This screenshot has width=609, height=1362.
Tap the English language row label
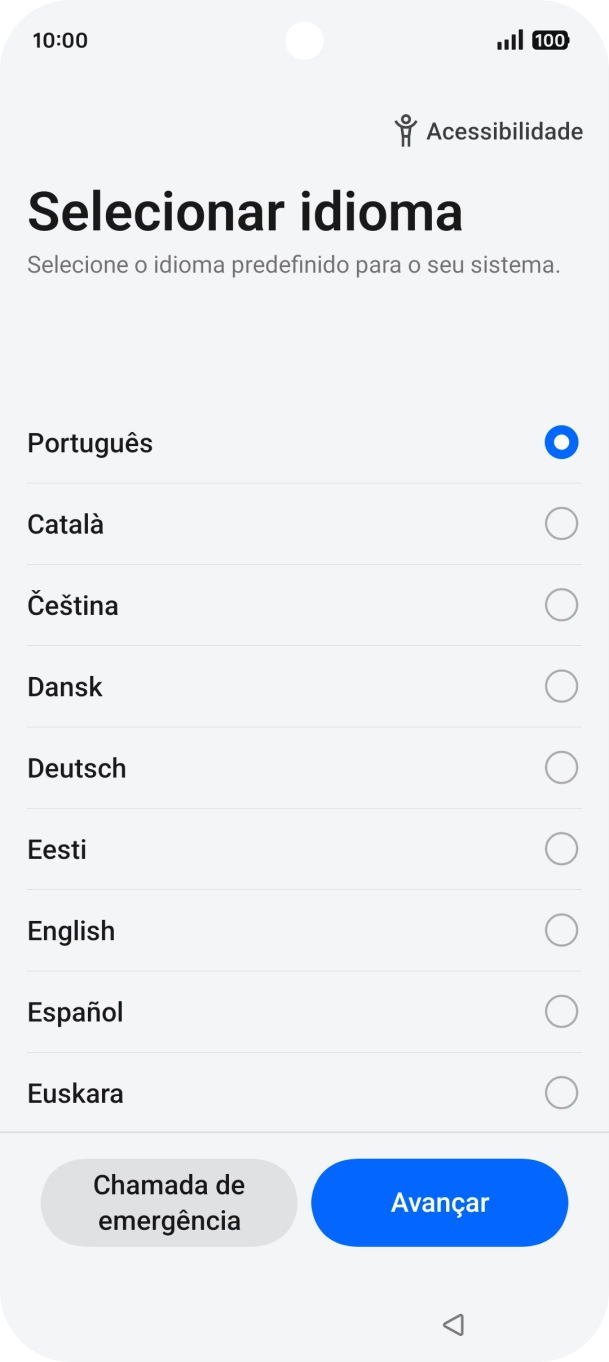[71, 930]
